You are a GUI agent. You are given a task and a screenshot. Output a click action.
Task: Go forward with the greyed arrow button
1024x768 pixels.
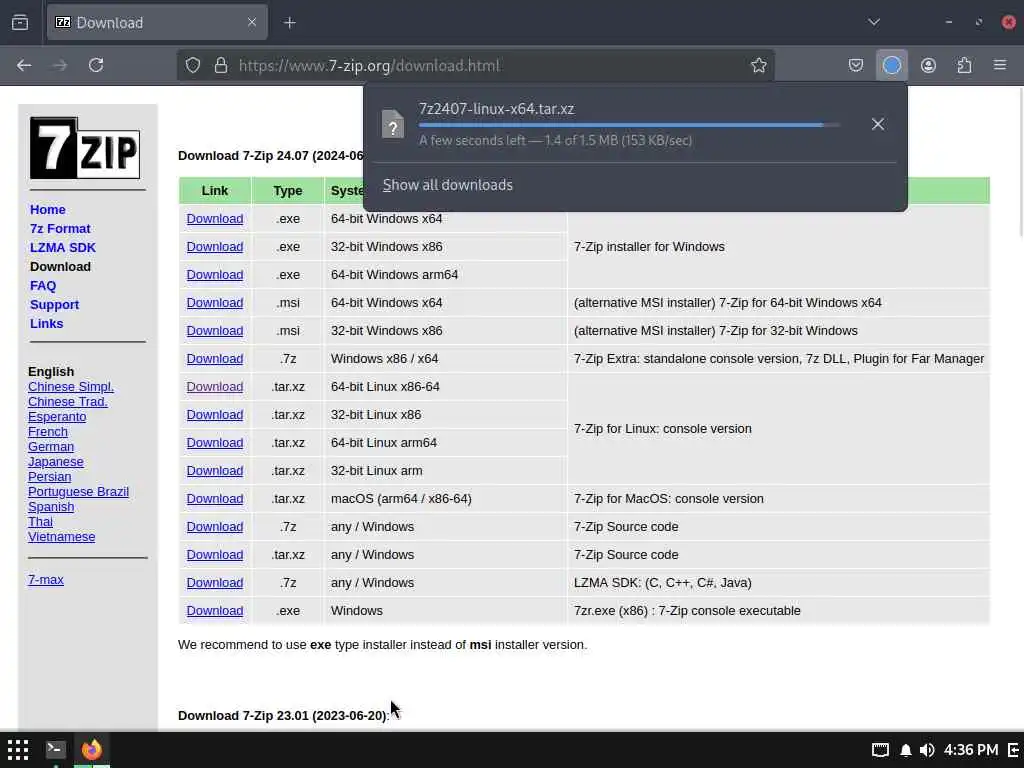click(59, 65)
